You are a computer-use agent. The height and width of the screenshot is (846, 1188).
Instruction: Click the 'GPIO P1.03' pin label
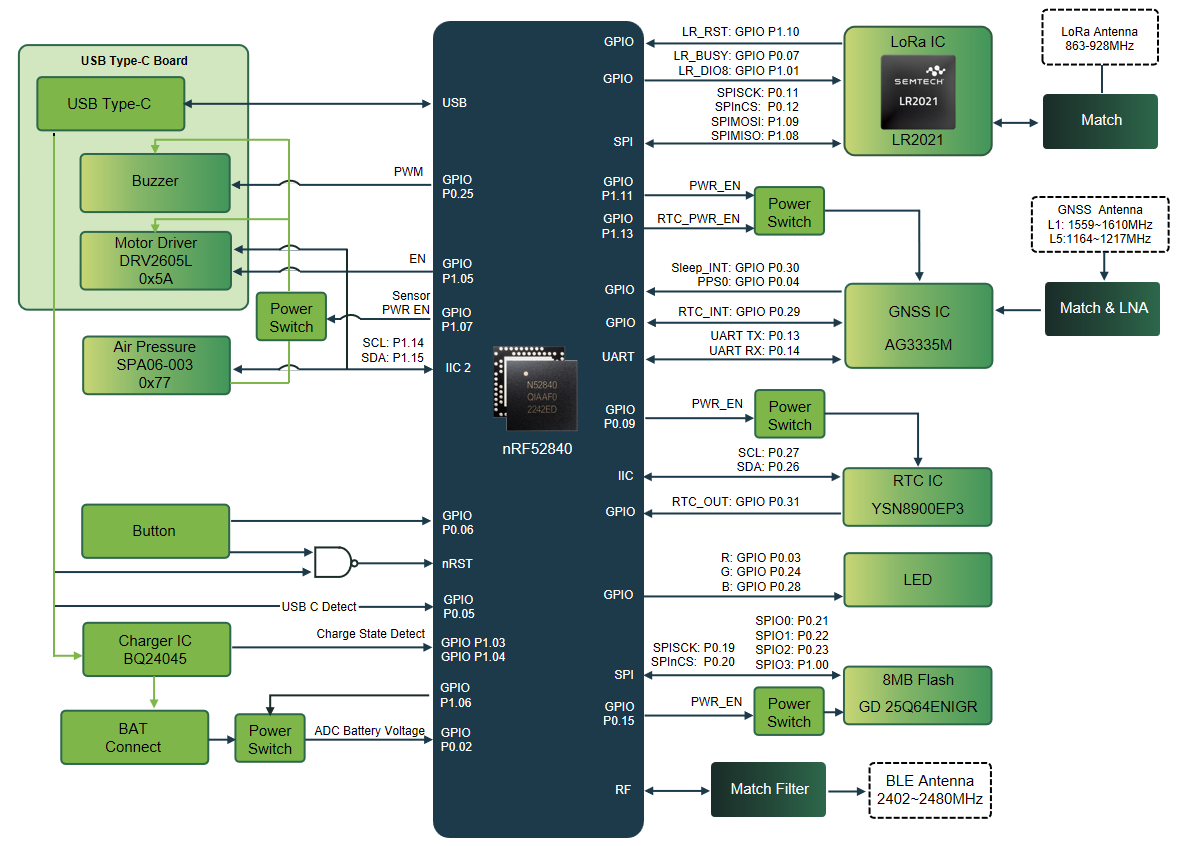[473, 642]
